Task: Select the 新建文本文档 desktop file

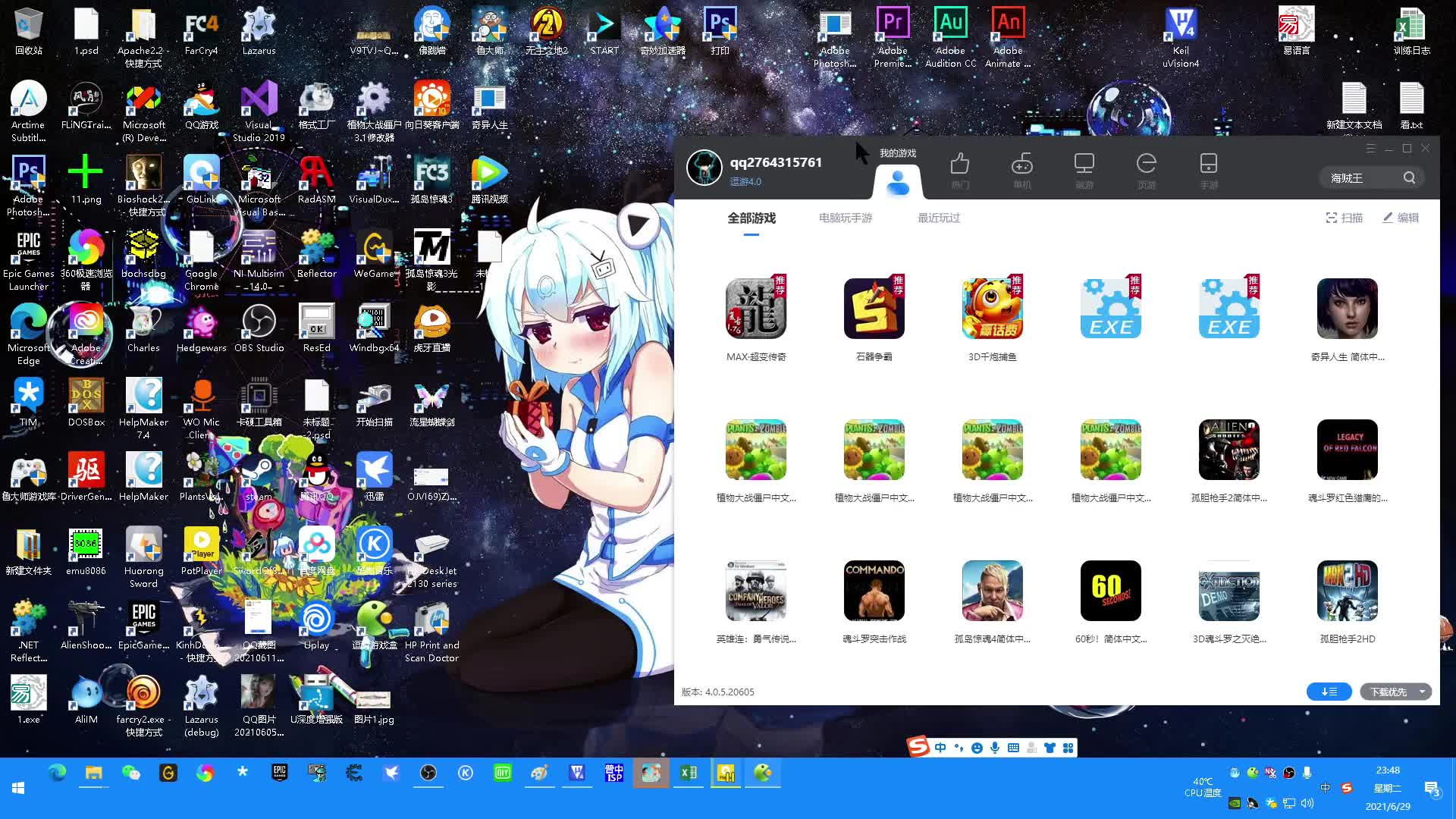Action: (x=1354, y=106)
